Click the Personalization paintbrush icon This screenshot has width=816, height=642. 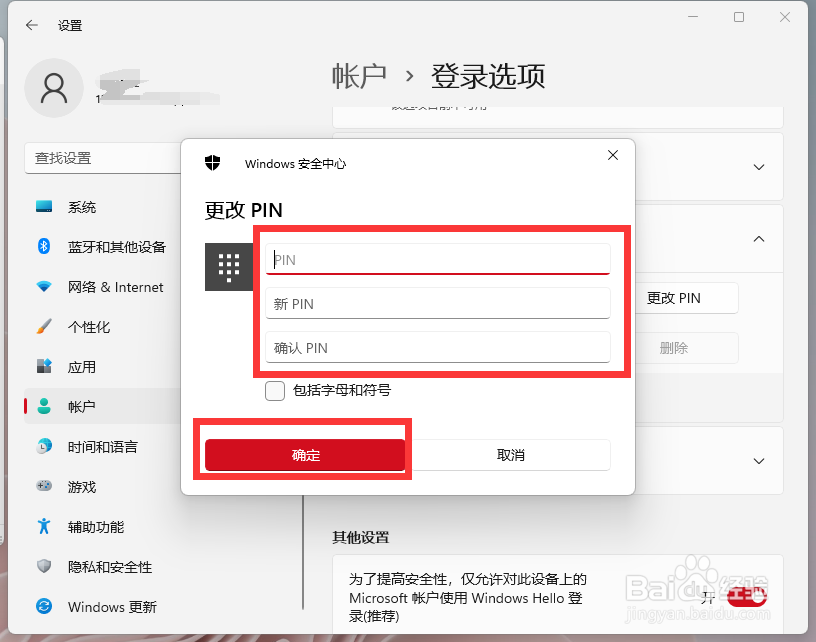[44, 326]
